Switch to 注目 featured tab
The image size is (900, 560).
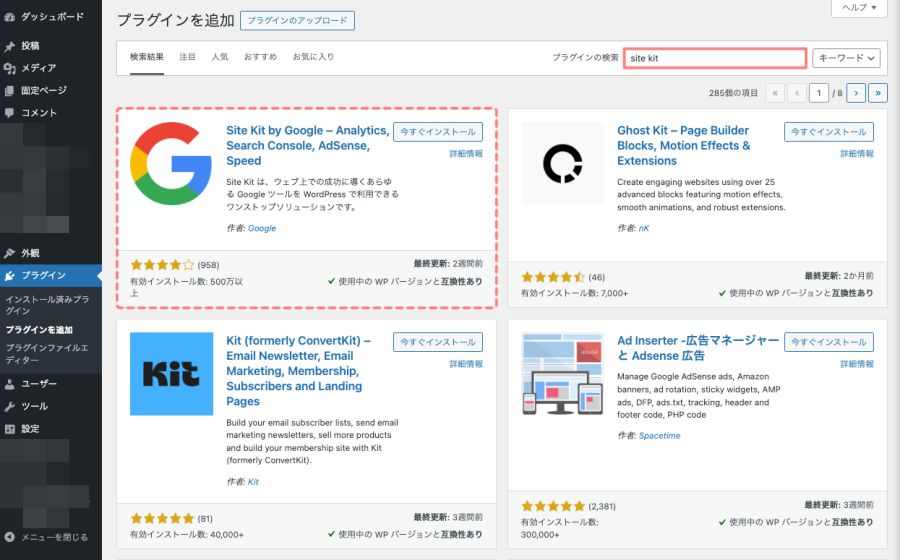pos(188,57)
